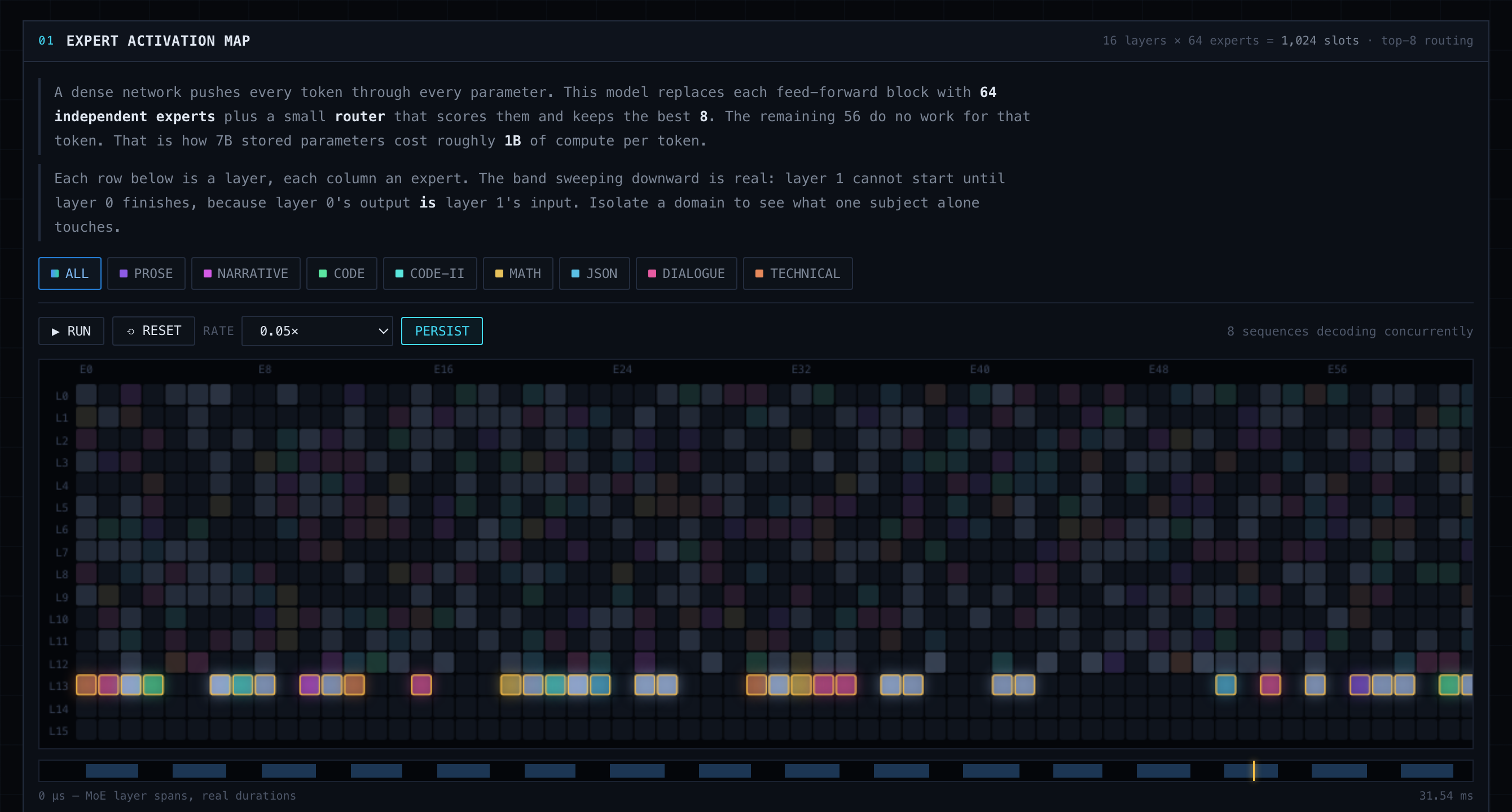1512x812 pixels.
Task: Click the lit blue L13 cell for expert E51
Action: click(1225, 685)
